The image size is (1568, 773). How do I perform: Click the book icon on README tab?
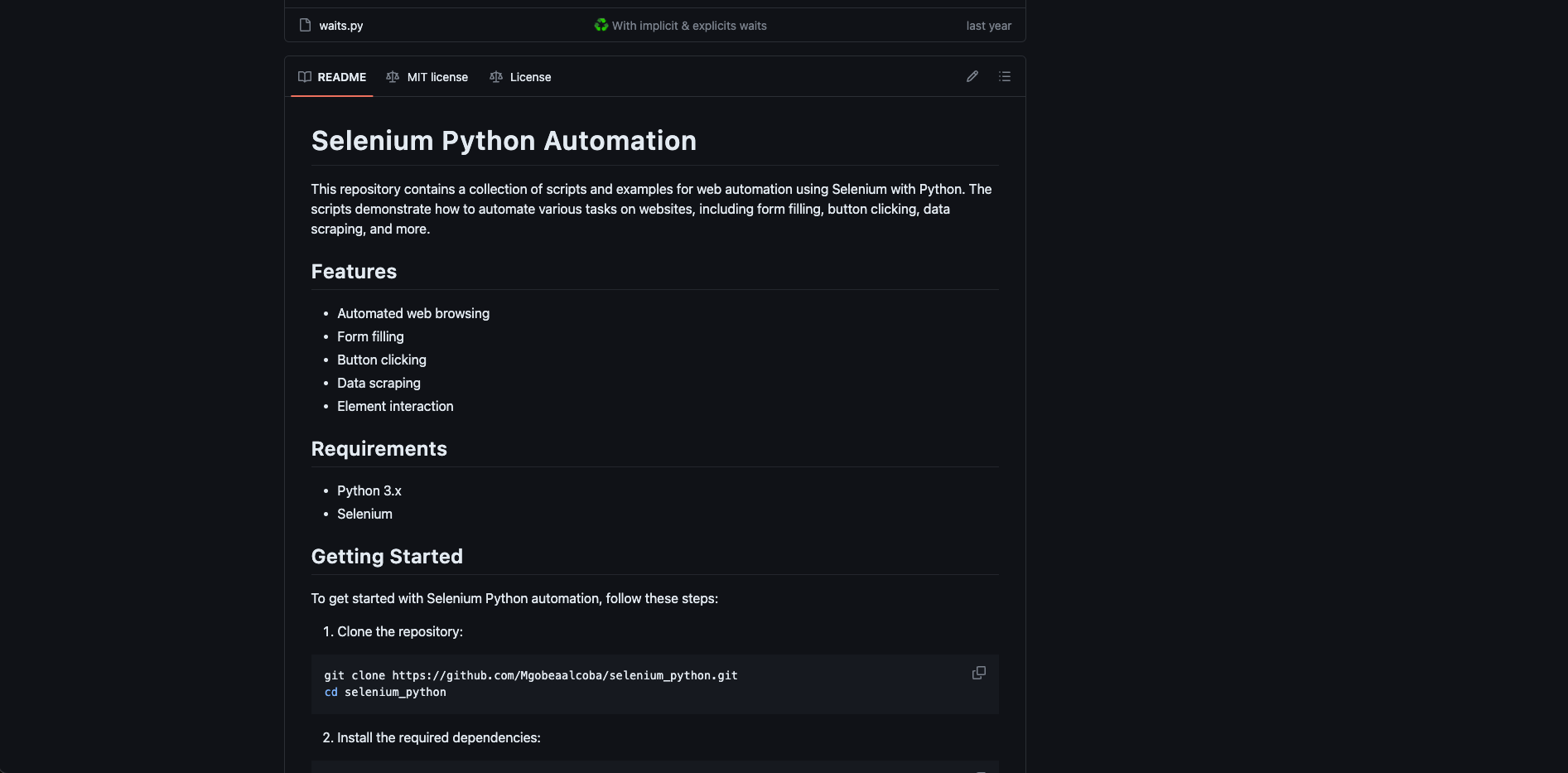coord(305,77)
